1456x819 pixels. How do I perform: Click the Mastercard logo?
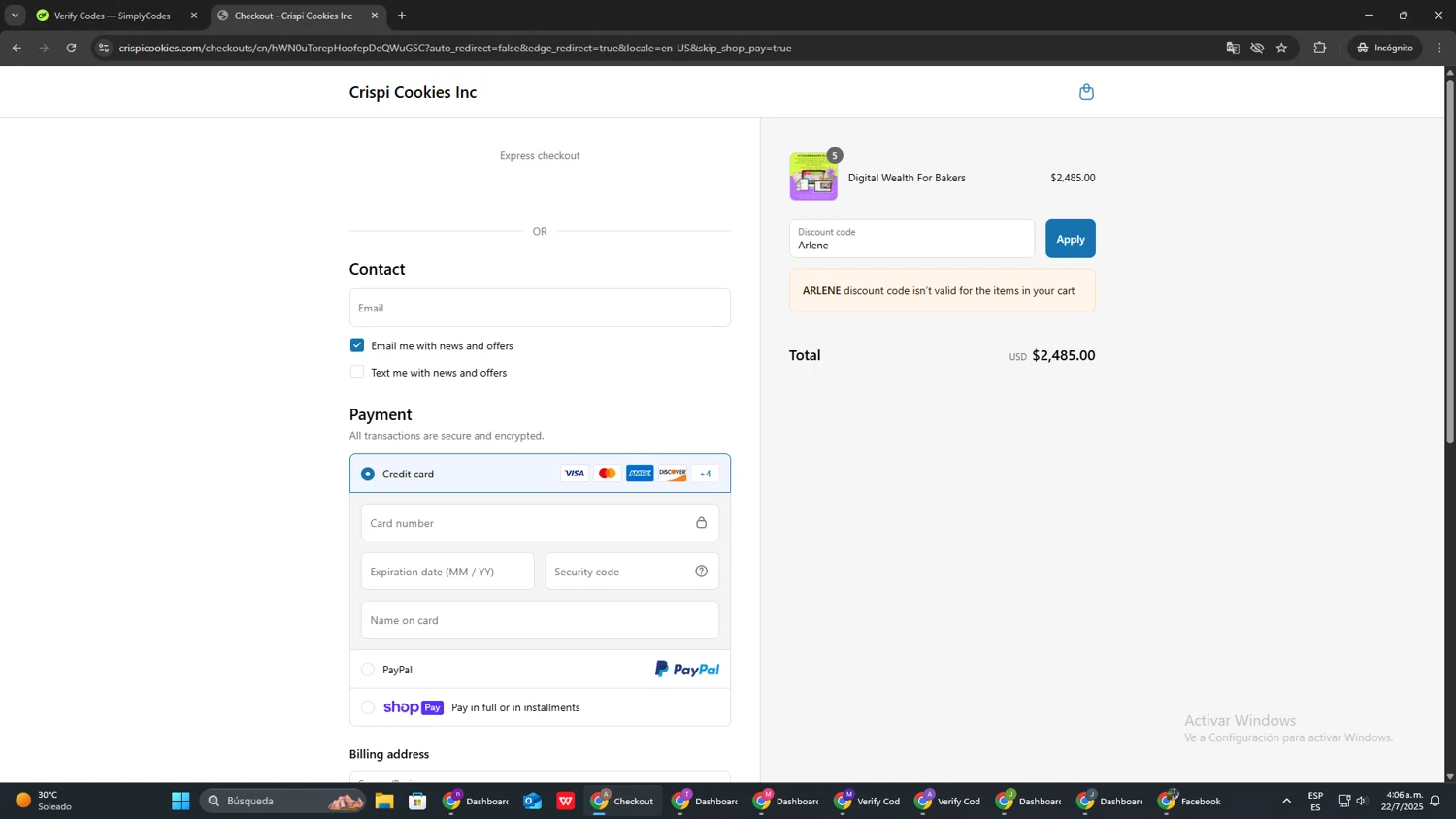tap(608, 474)
